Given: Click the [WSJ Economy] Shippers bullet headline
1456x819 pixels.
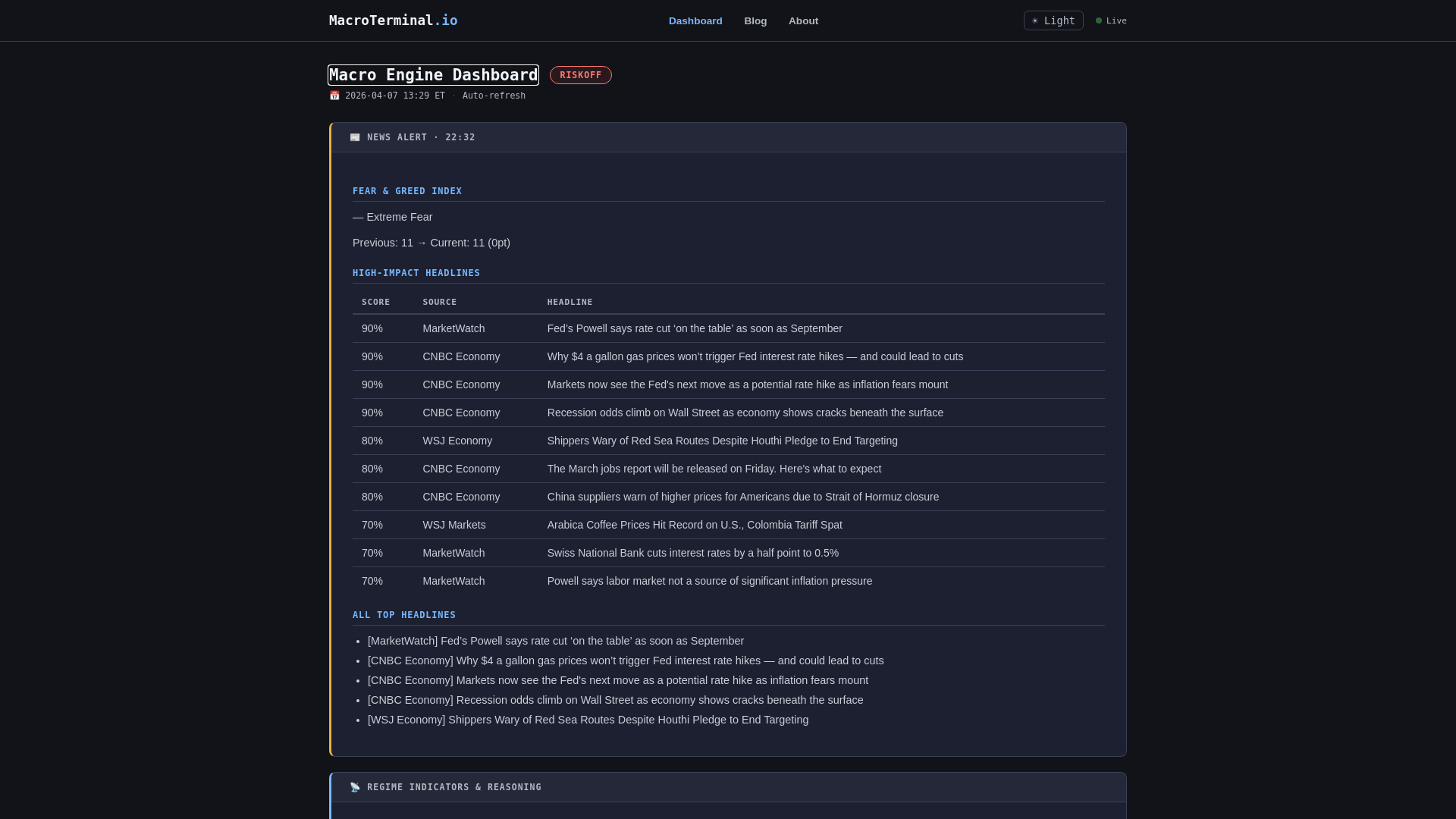Looking at the screenshot, I should (x=588, y=720).
